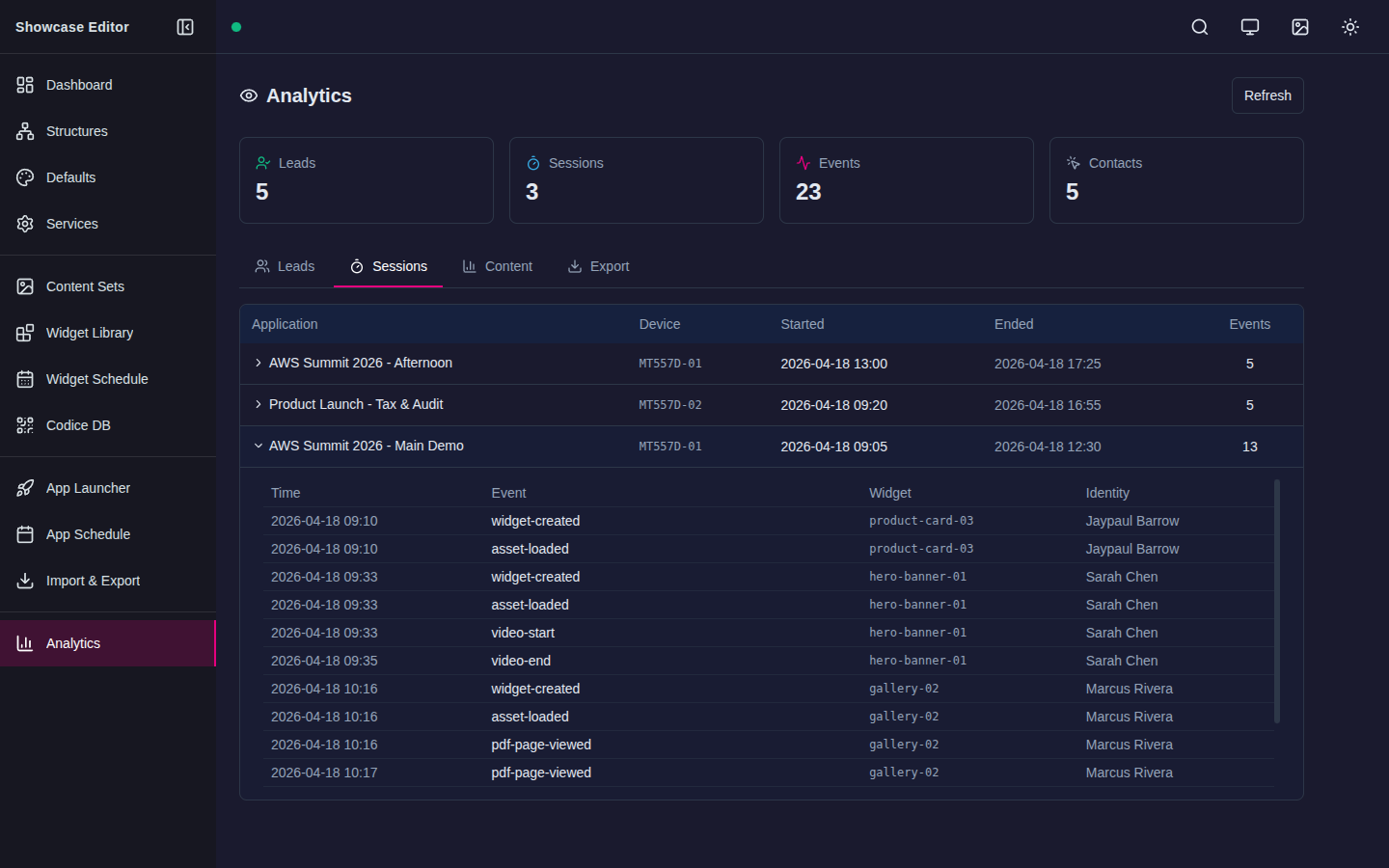Switch to the Content tab

click(x=497, y=266)
